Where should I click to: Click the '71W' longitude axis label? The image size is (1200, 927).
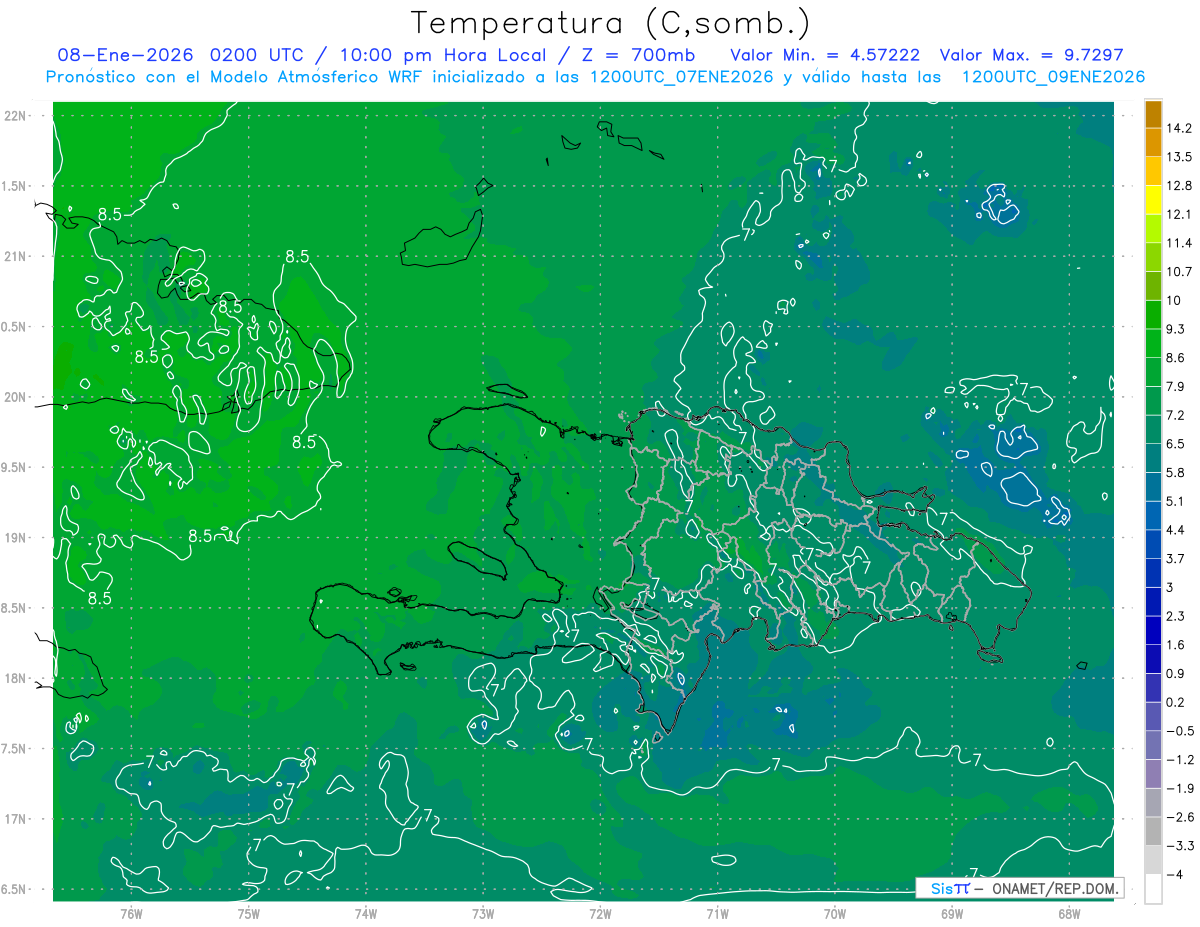point(717,914)
